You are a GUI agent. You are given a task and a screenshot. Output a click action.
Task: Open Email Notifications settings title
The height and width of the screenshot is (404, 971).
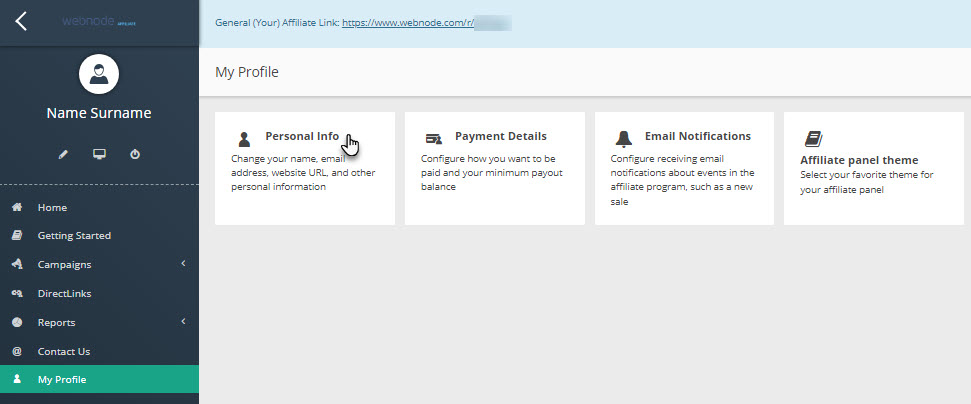[697, 136]
